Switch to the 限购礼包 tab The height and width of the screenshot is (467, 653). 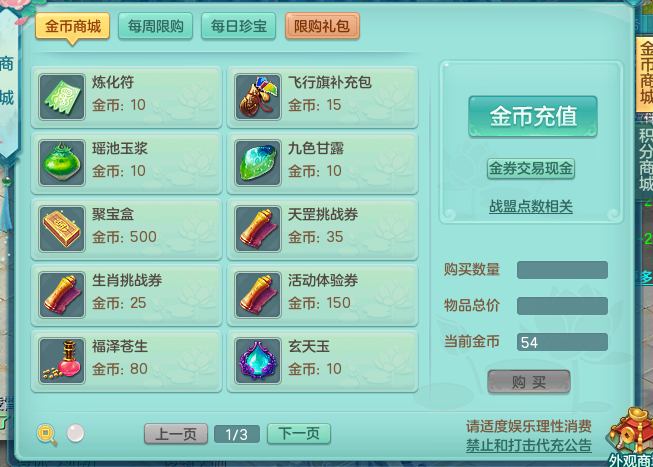[x=322, y=26]
